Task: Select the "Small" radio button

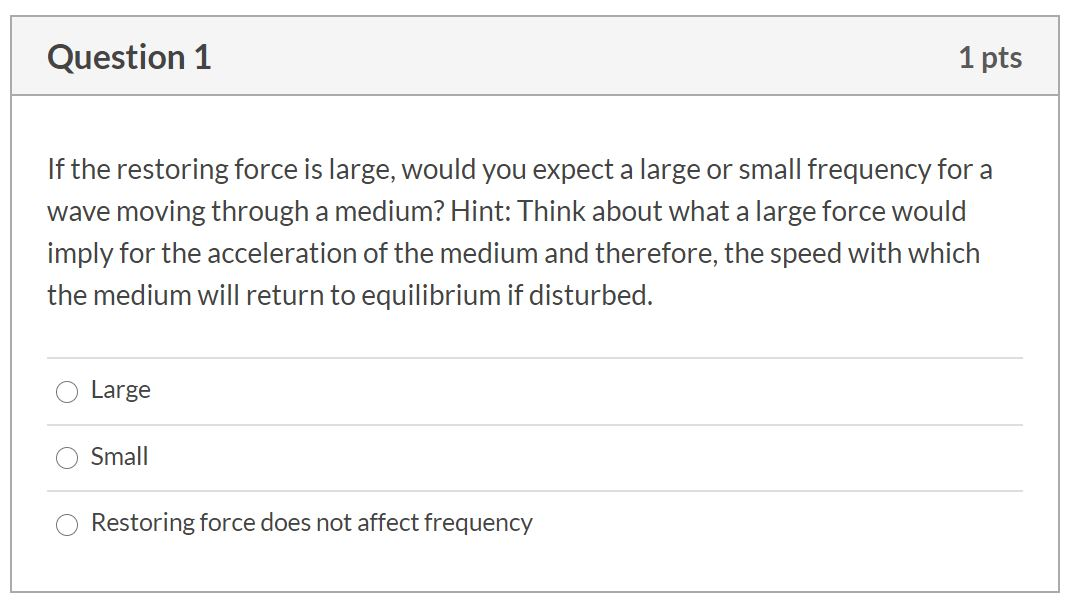Action: (x=66, y=457)
